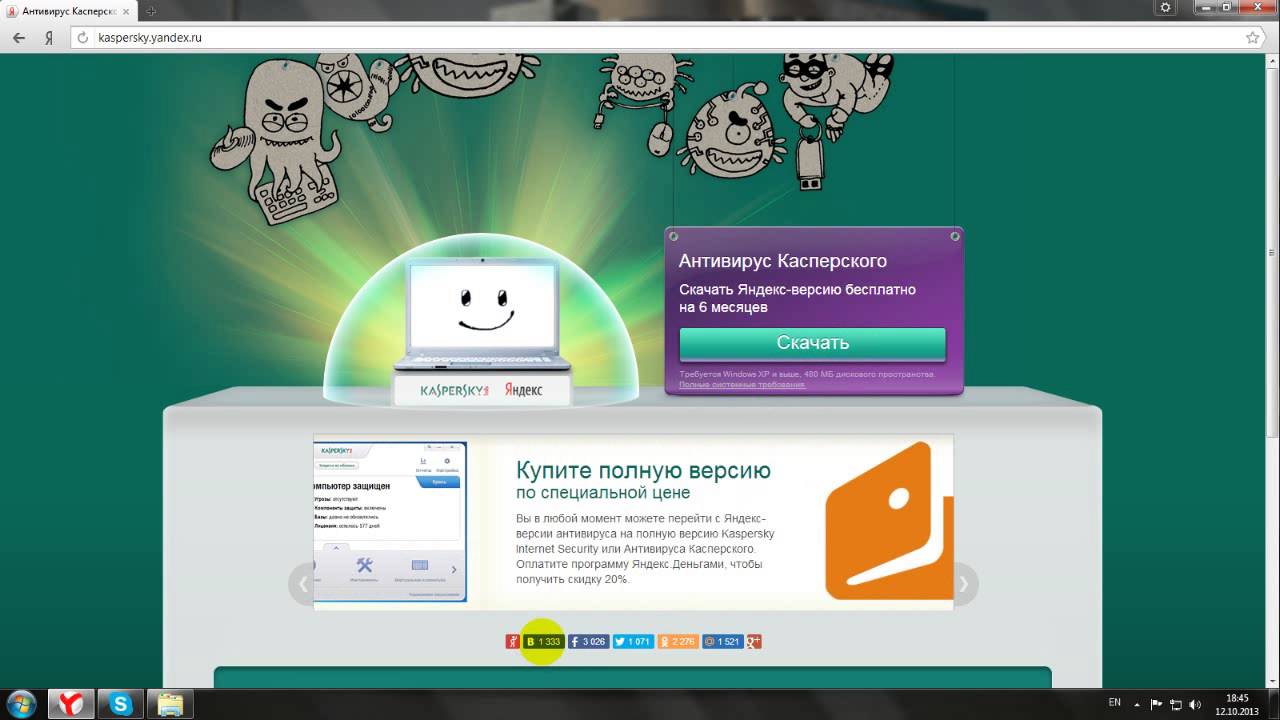The image size is (1280, 720).
Task: Click the orange Yandex Money wallet image
Action: point(888,521)
